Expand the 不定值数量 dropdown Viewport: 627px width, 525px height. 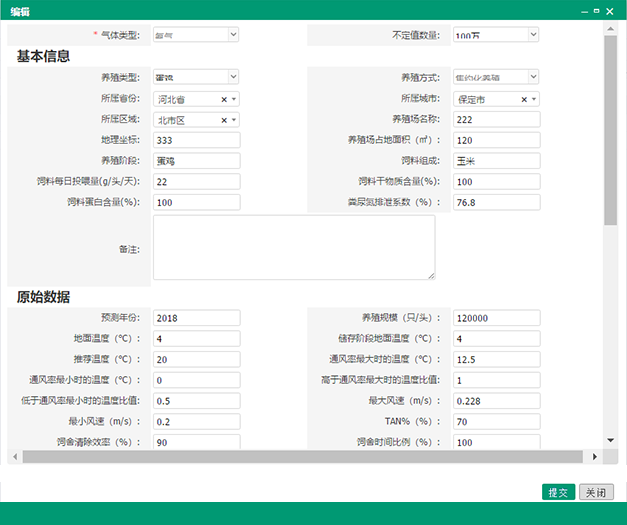click(496, 34)
